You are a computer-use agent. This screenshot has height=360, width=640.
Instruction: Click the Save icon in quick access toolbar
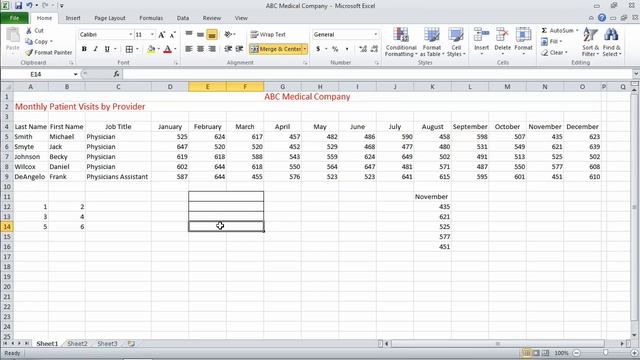18,6
